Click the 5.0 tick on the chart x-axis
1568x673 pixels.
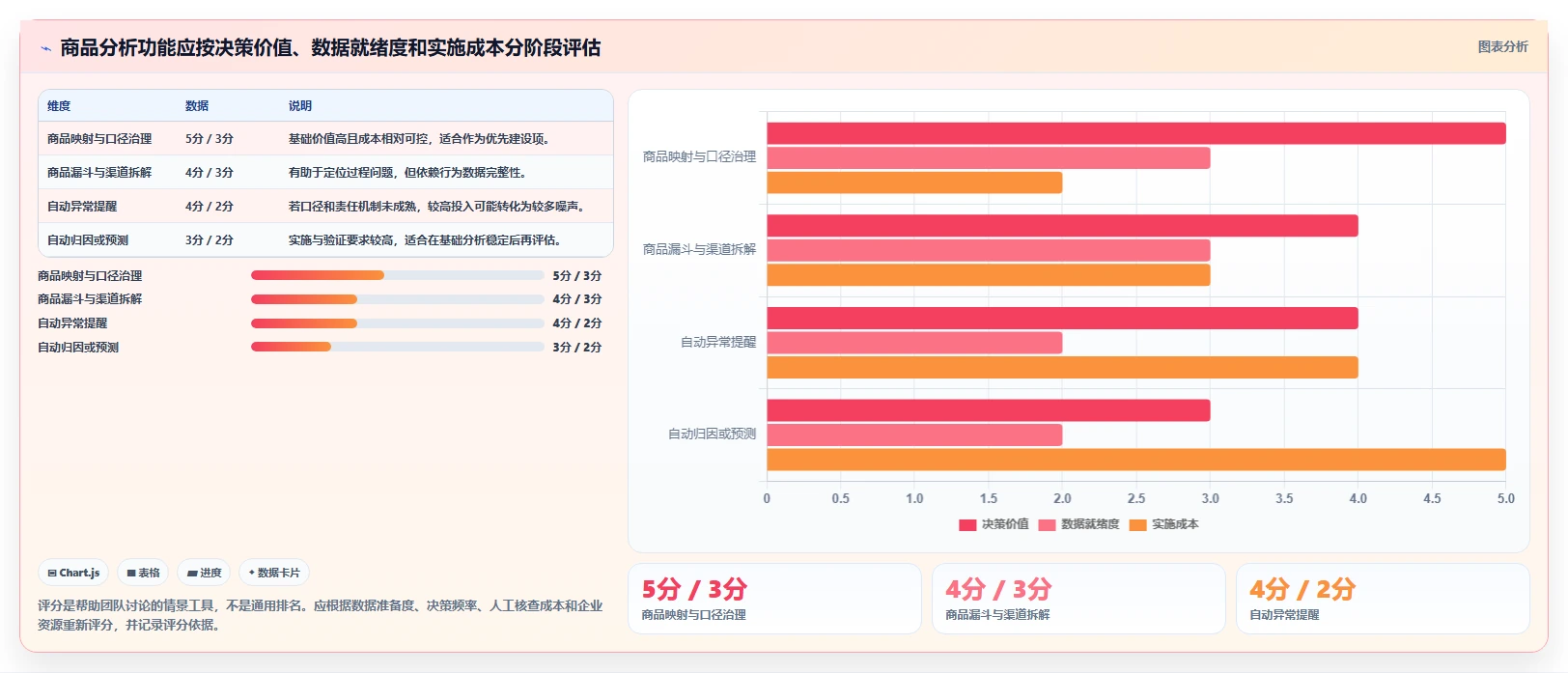(1505, 498)
